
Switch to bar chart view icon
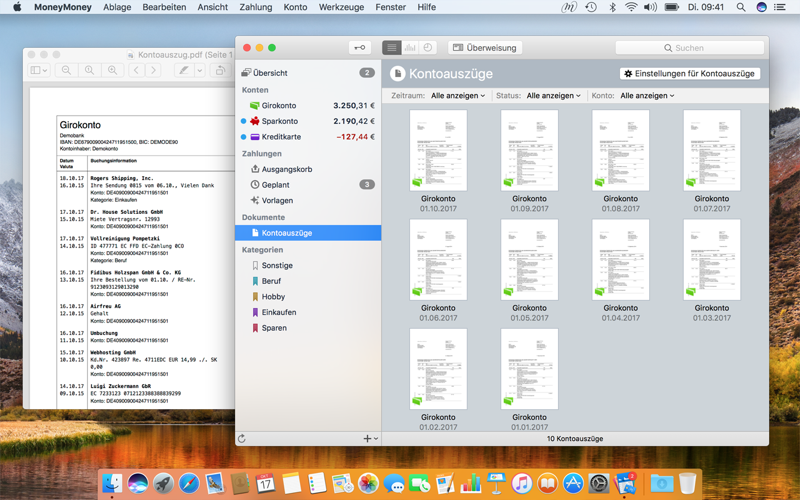tap(410, 47)
